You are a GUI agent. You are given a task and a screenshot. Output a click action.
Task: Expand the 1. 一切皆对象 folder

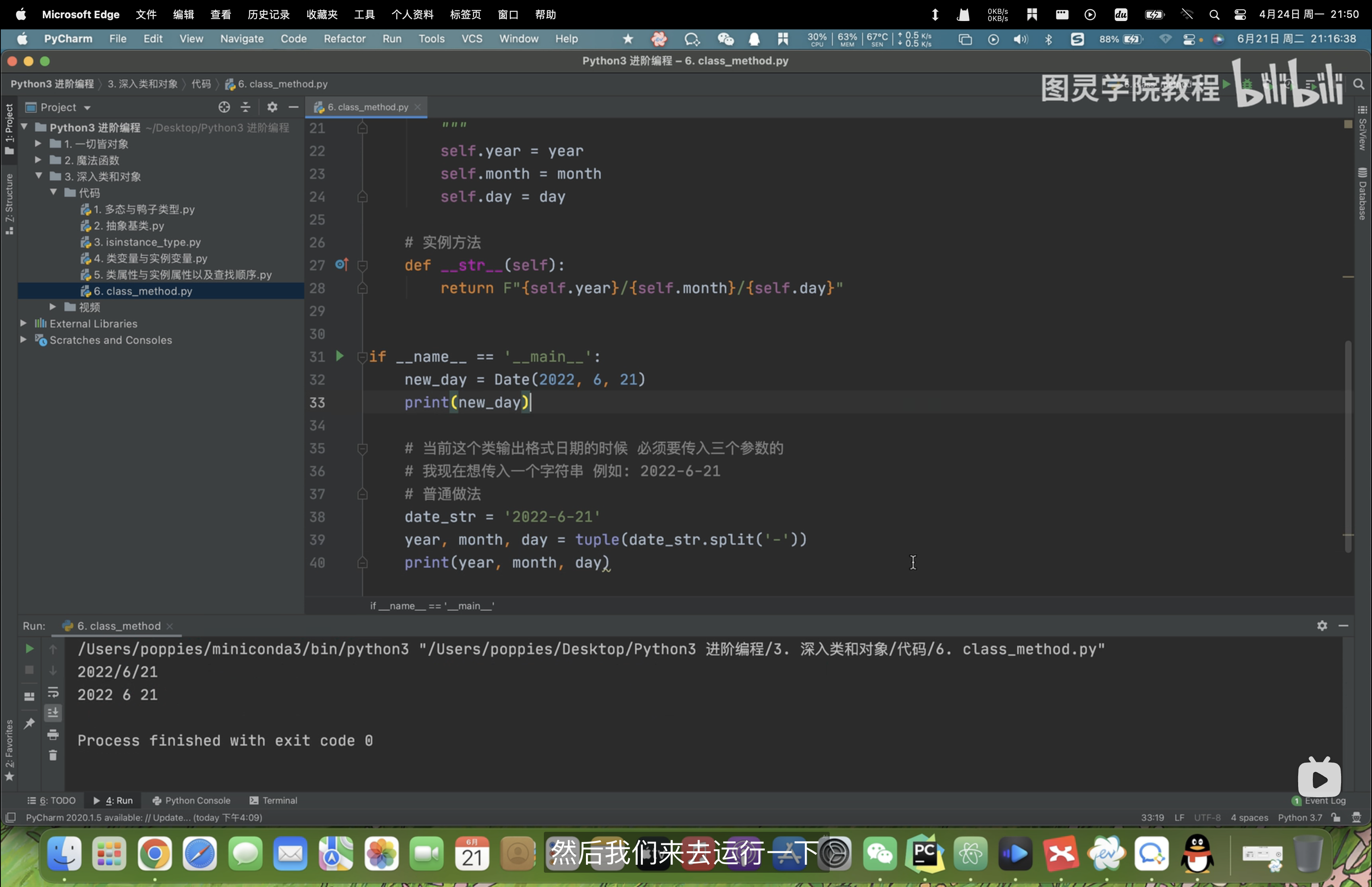pyautogui.click(x=38, y=143)
